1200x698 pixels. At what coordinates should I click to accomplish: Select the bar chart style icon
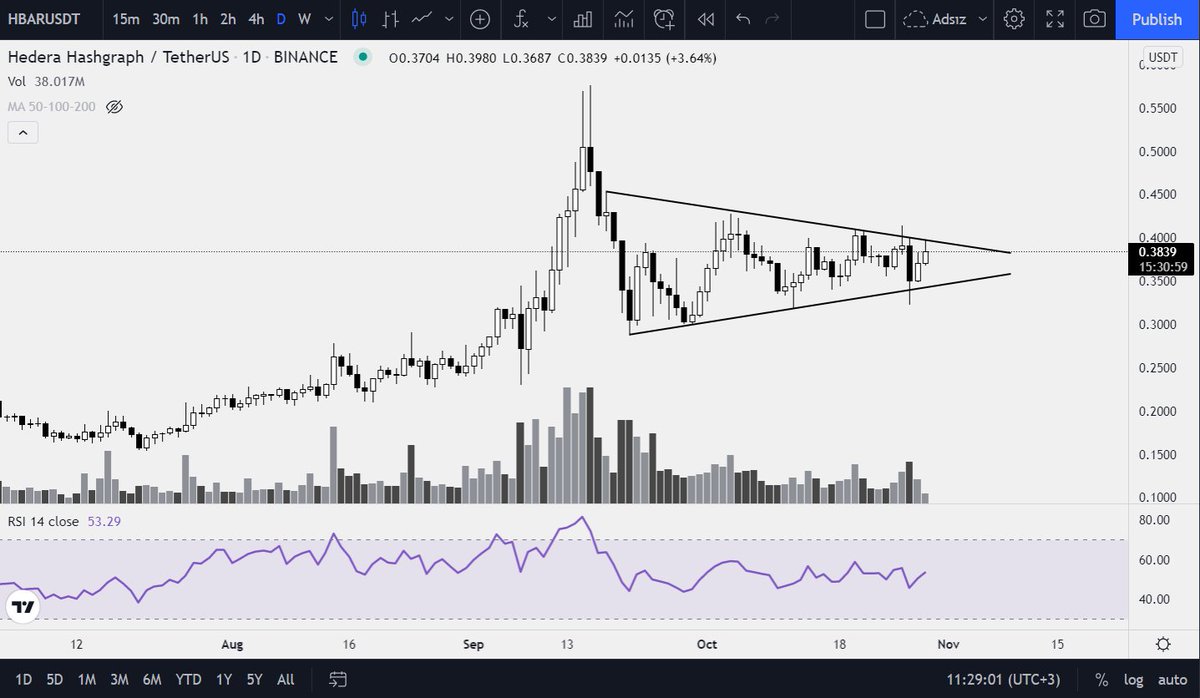(x=392, y=19)
